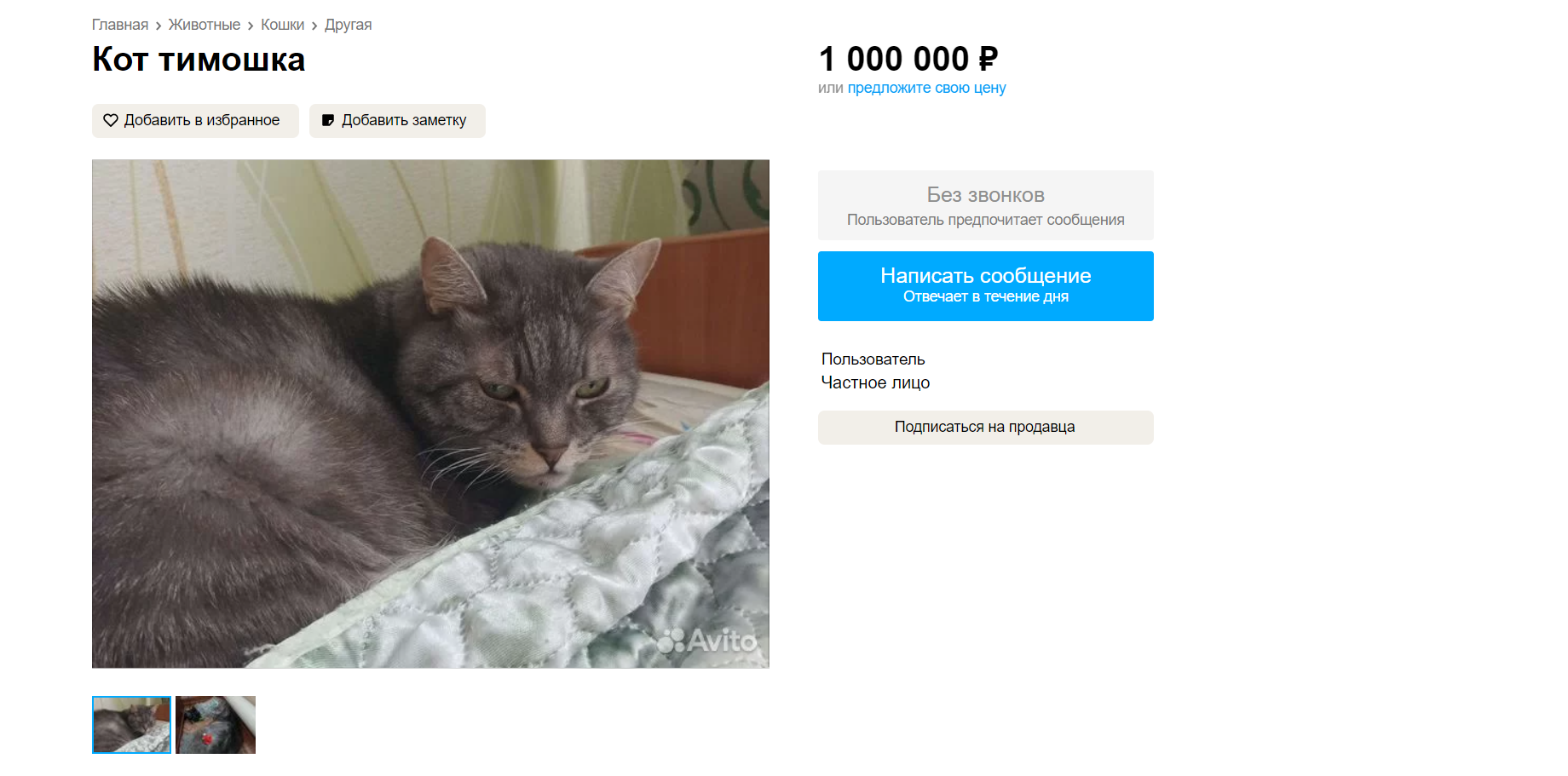Subscribe via Подписаться на продавца button
1568x776 pixels.
(x=986, y=428)
